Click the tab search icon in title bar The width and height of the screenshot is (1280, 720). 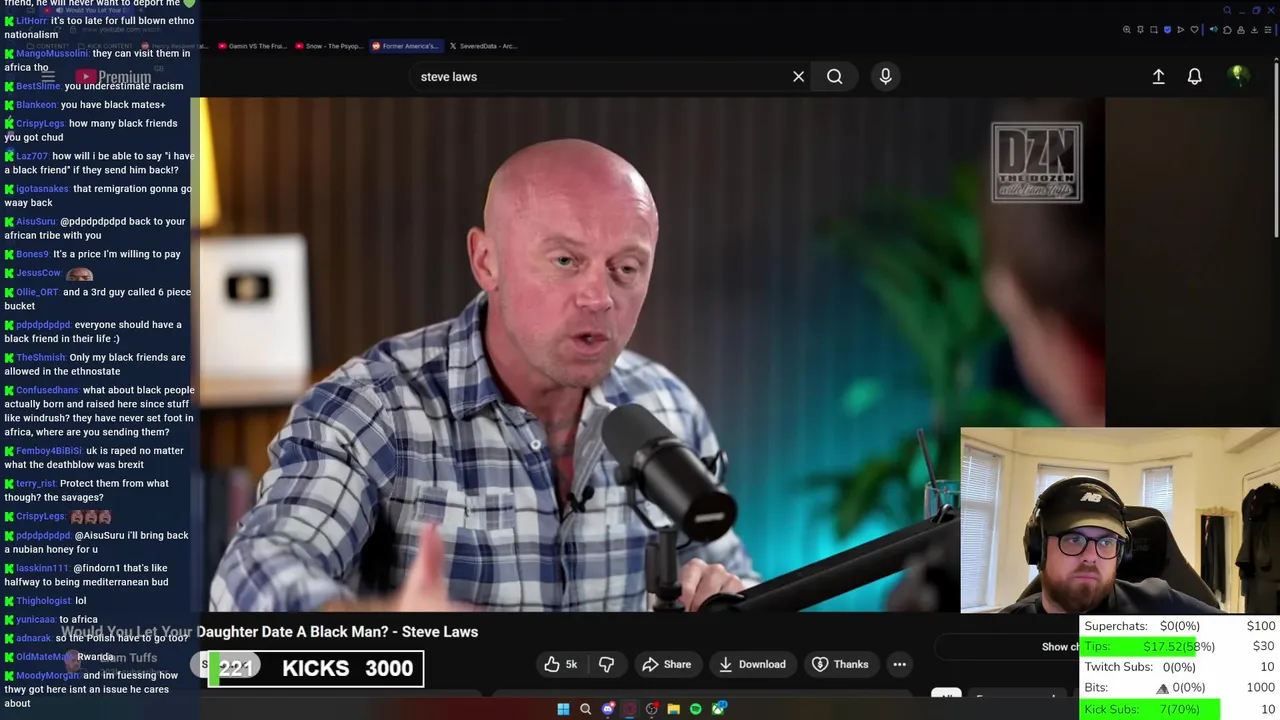click(1227, 10)
